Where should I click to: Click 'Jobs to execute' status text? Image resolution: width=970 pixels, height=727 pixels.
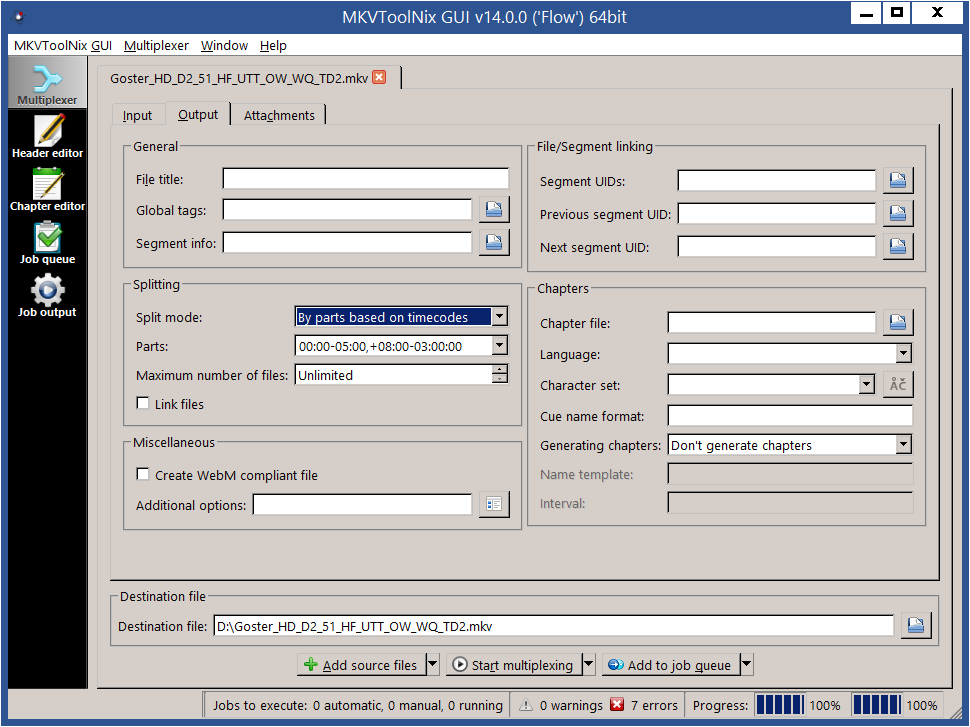358,705
